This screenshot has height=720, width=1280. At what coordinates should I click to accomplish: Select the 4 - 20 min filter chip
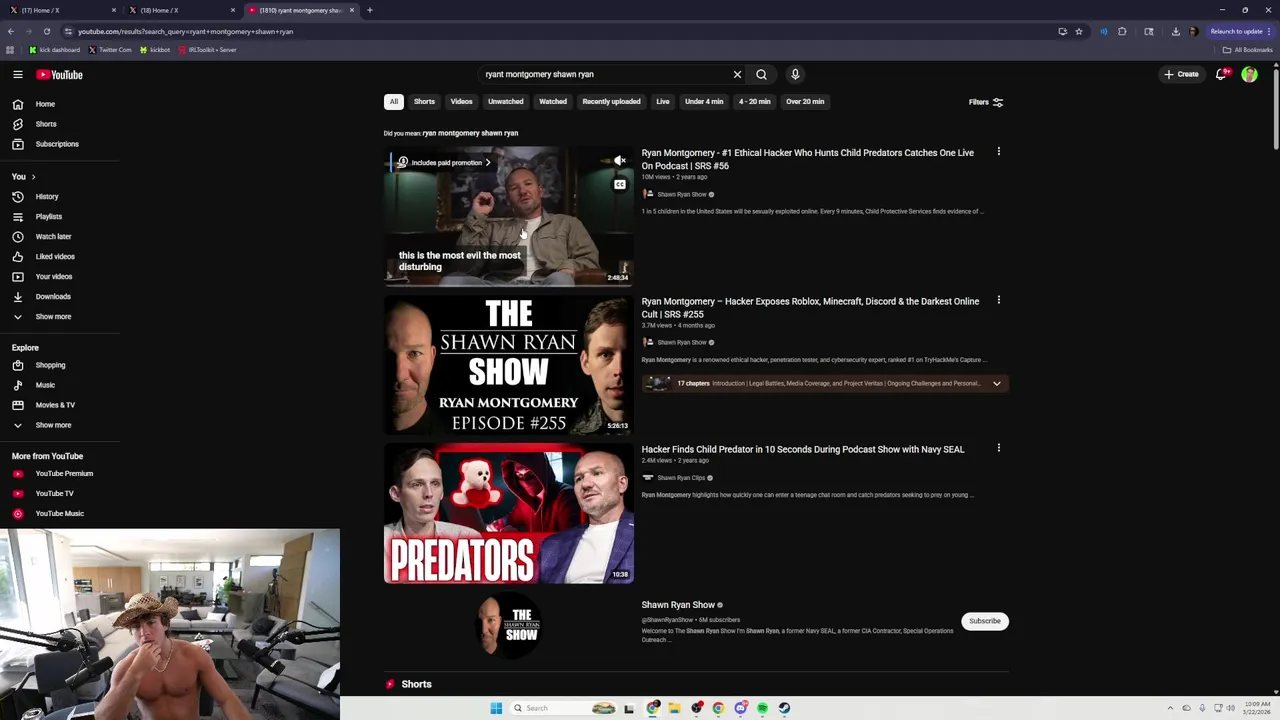pyautogui.click(x=754, y=101)
